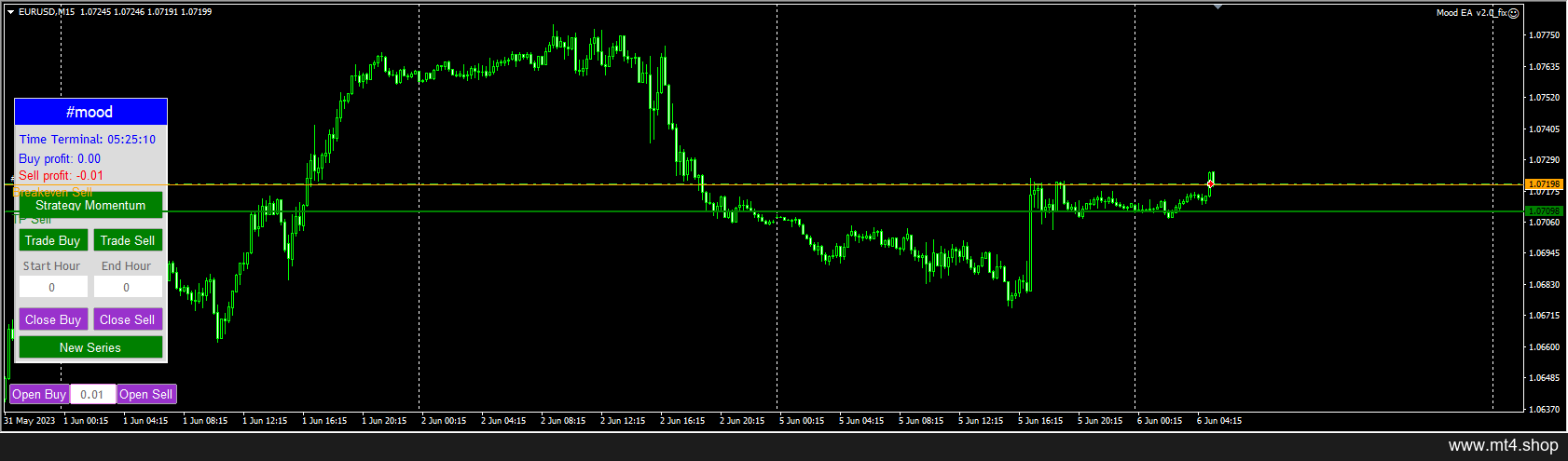Select the red sell order marker on chart
This screenshot has height=461, width=1568.
click(1210, 184)
